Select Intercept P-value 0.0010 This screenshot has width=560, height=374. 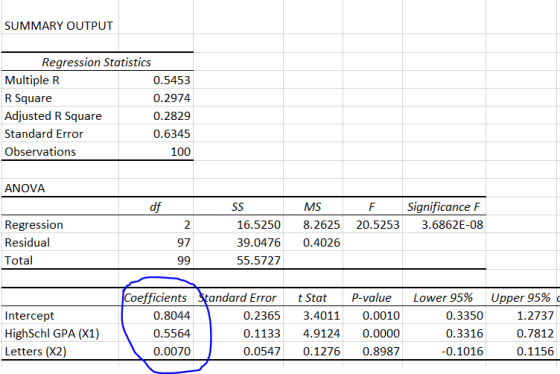click(381, 315)
